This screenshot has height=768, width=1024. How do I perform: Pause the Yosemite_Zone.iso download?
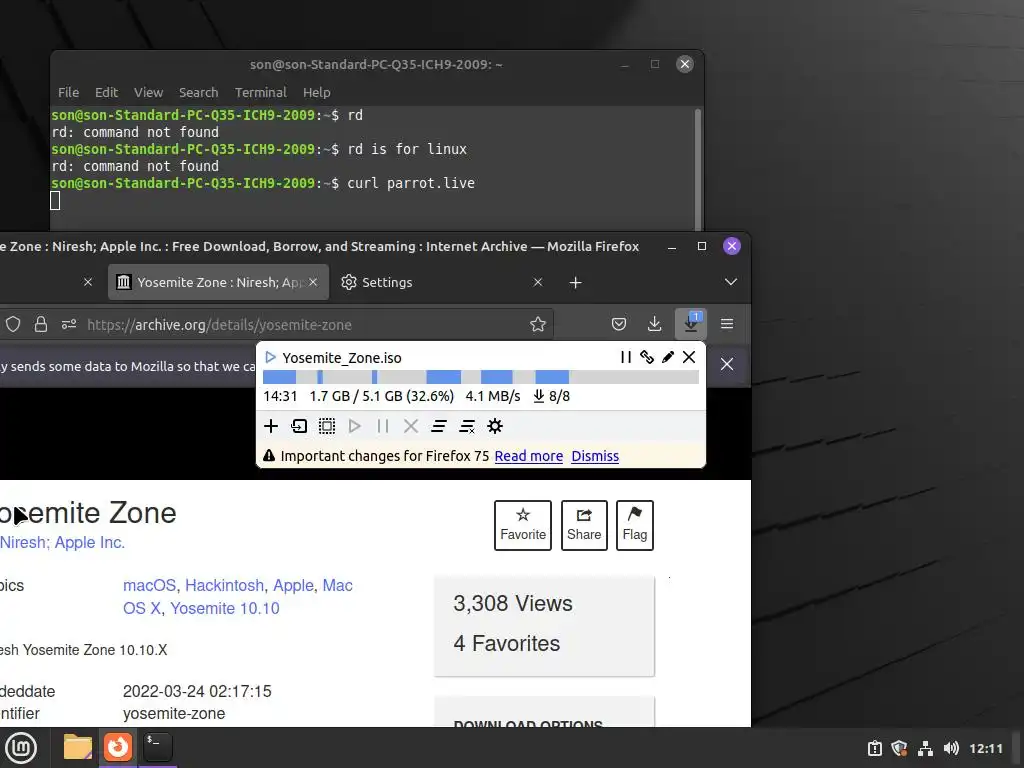(x=626, y=357)
